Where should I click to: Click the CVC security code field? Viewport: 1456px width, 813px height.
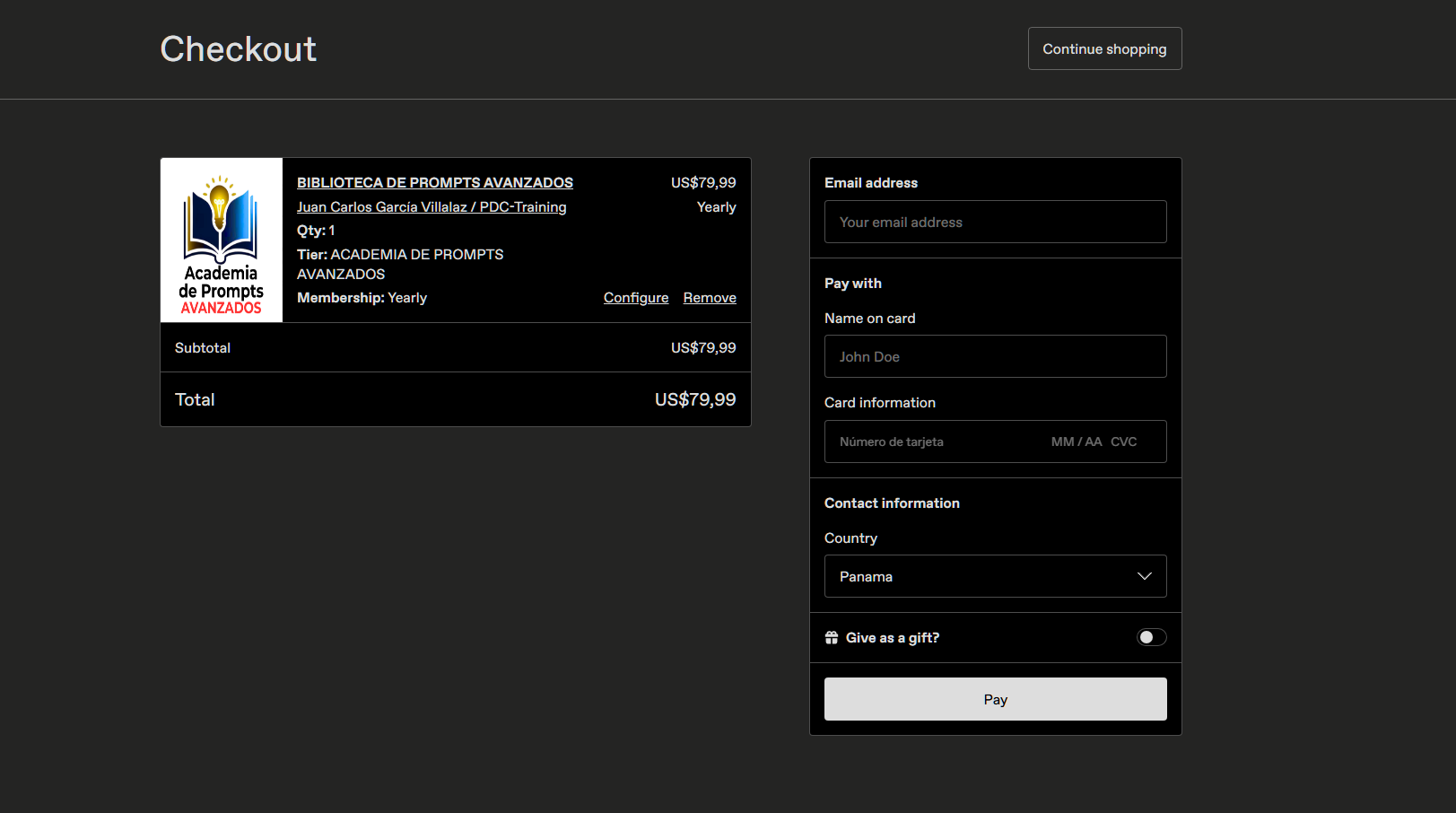(x=1124, y=441)
